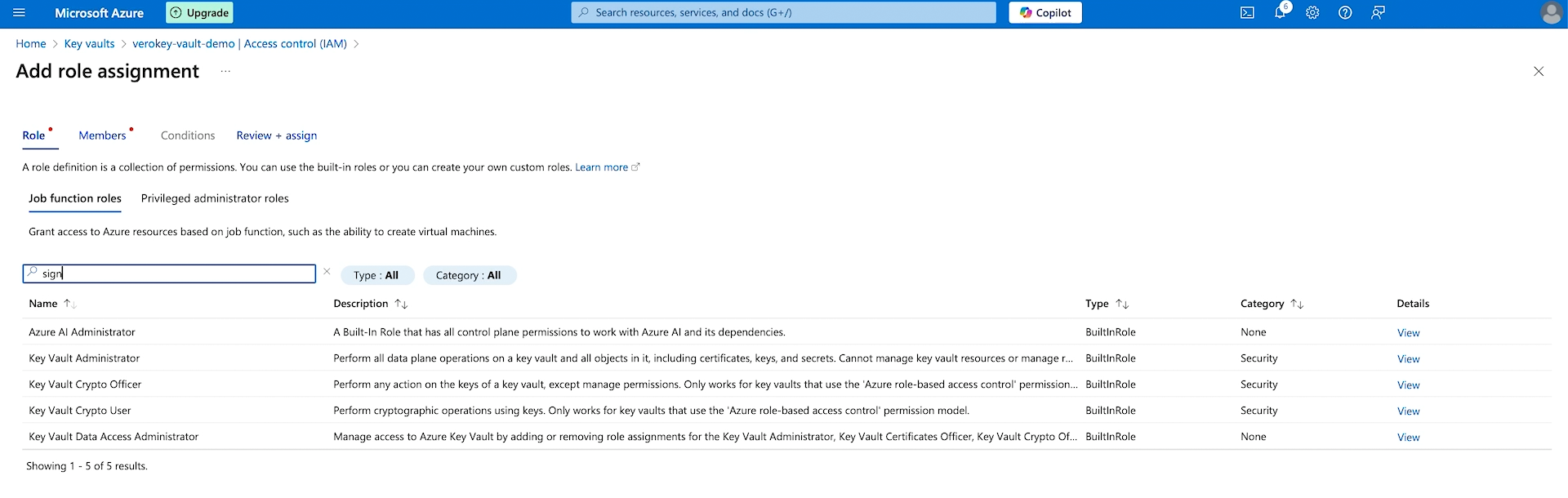Click the Feedback icon in header

tap(1378, 13)
